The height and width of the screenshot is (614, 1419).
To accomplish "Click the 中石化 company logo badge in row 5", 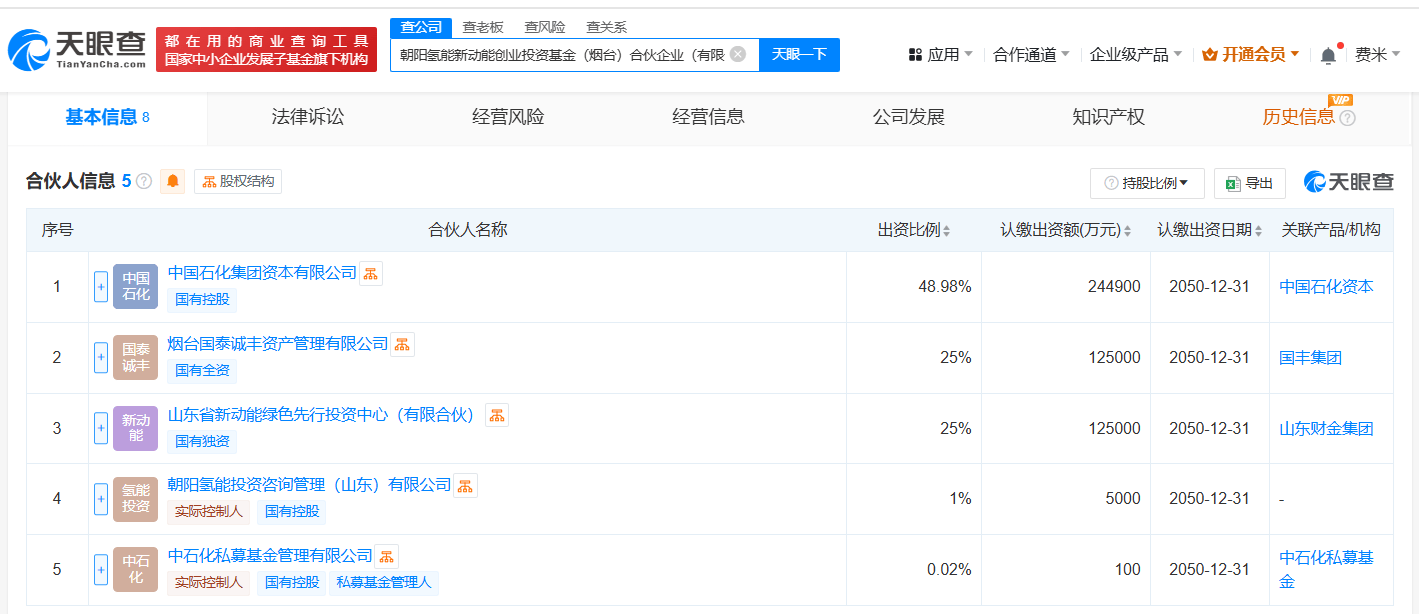I will pyautogui.click(x=136, y=570).
